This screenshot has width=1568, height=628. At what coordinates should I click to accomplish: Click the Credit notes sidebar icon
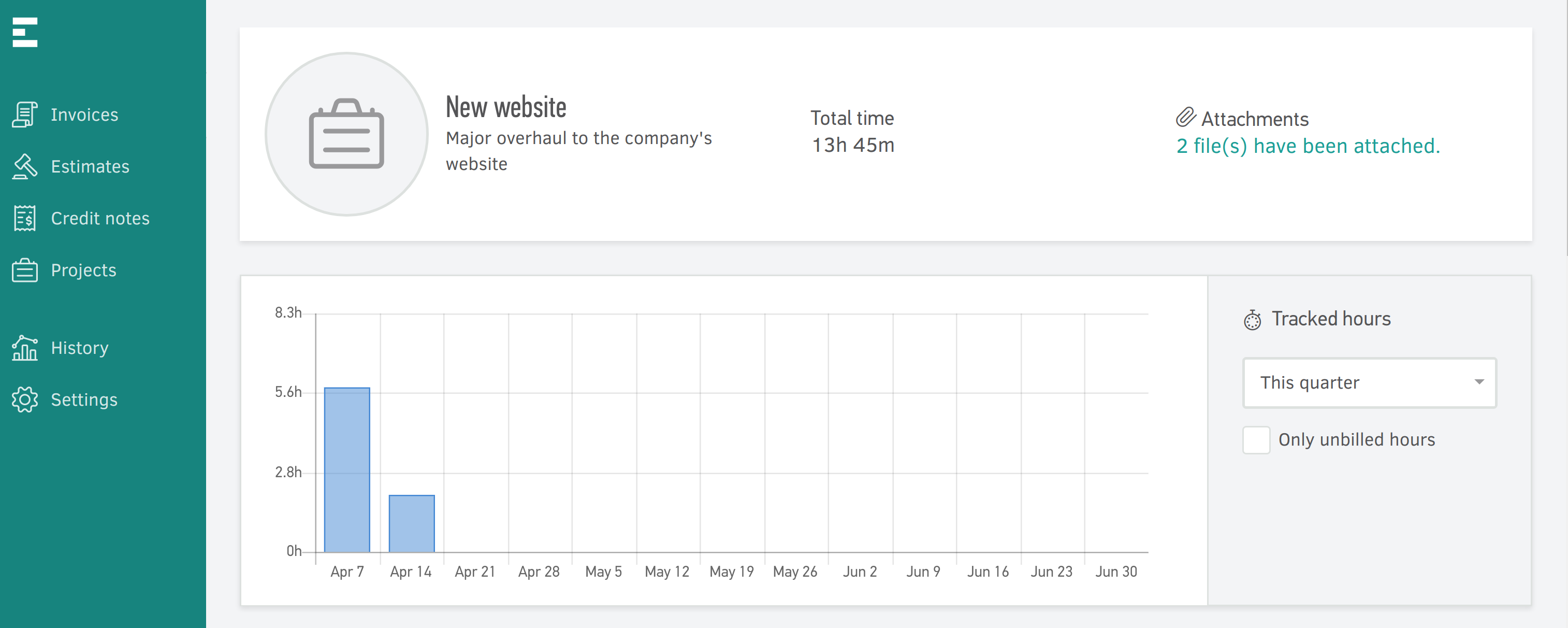click(x=25, y=217)
